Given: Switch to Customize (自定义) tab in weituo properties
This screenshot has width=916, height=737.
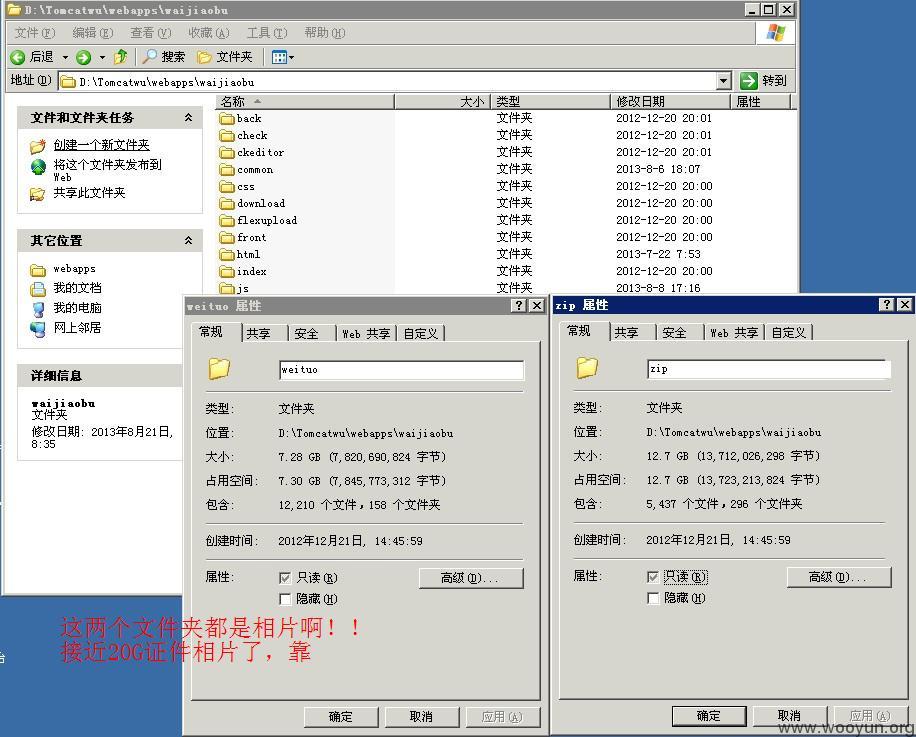Looking at the screenshot, I should click(x=421, y=333).
